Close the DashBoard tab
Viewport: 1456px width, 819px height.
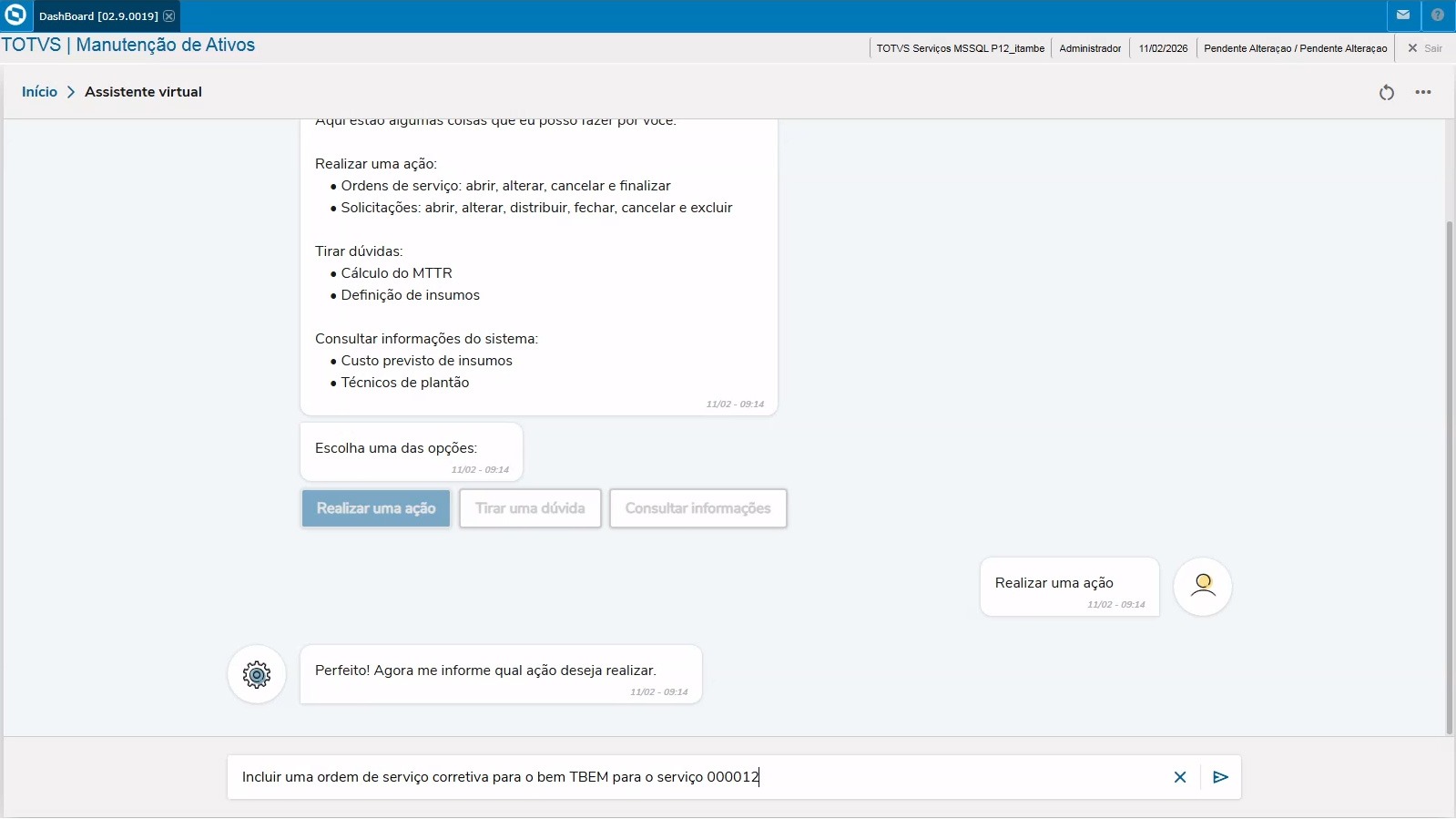[x=169, y=16]
